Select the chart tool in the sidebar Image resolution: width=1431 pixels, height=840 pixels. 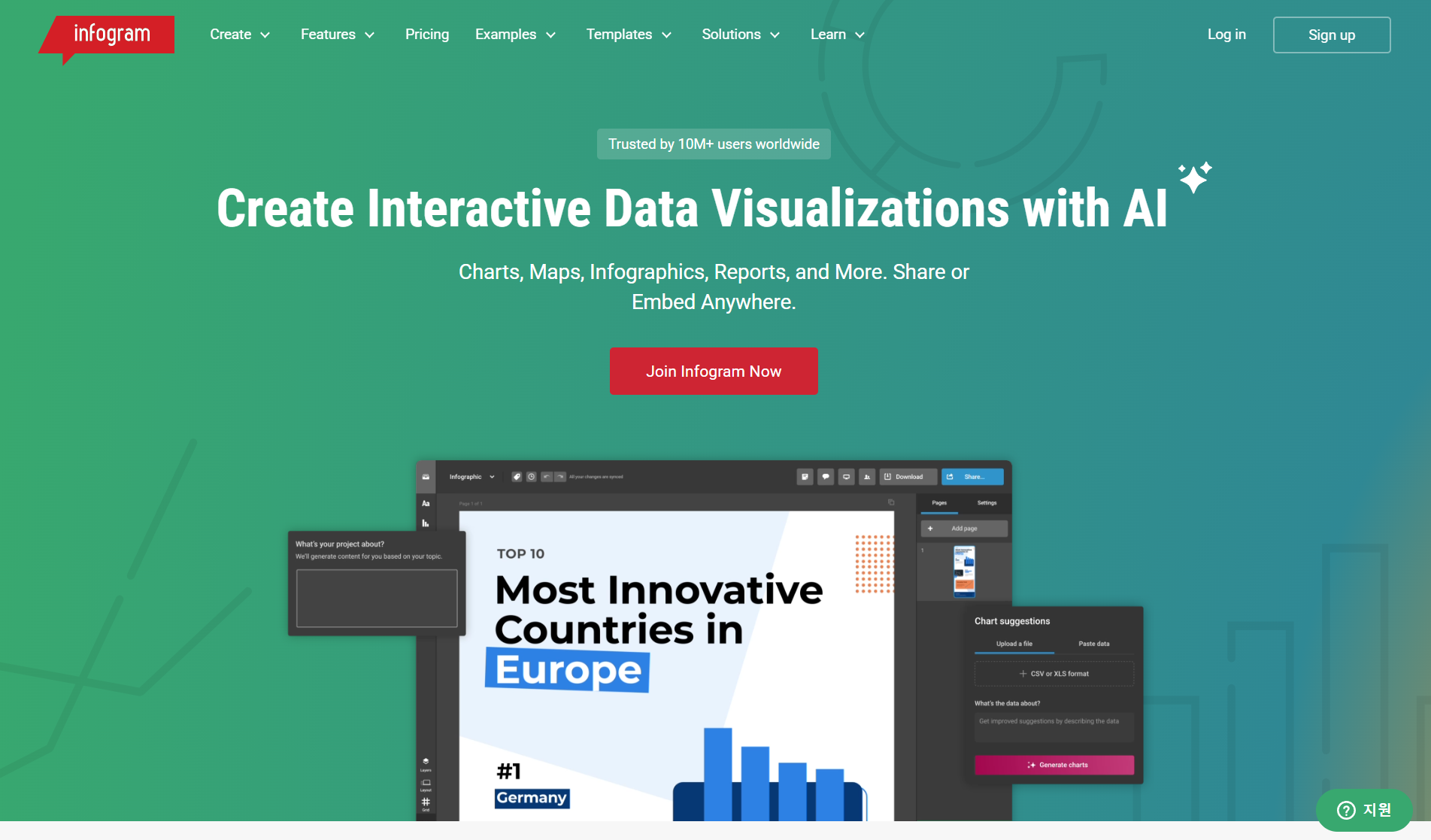(x=426, y=523)
